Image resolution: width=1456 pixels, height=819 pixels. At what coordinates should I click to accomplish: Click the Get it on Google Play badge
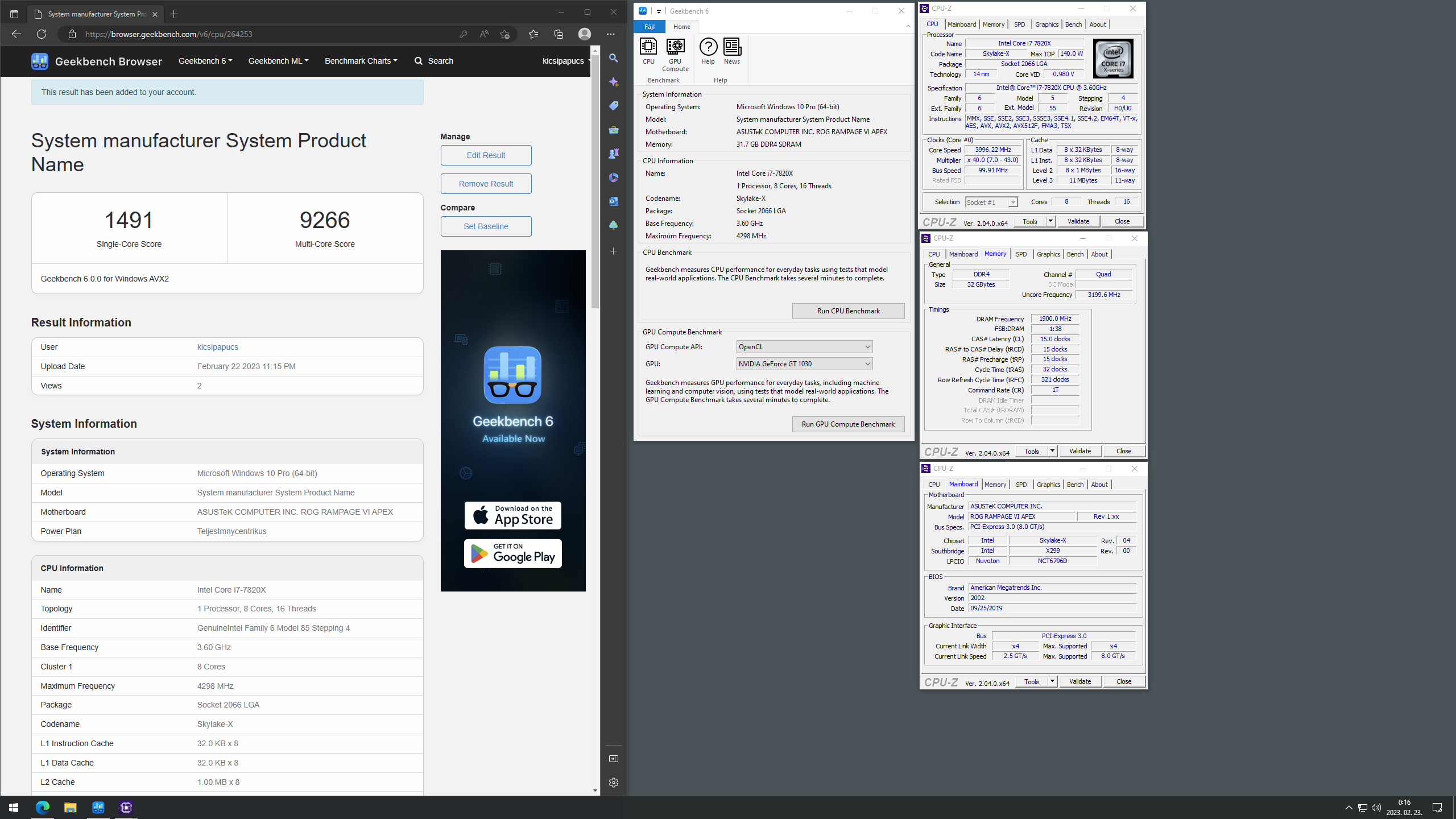pos(513,554)
